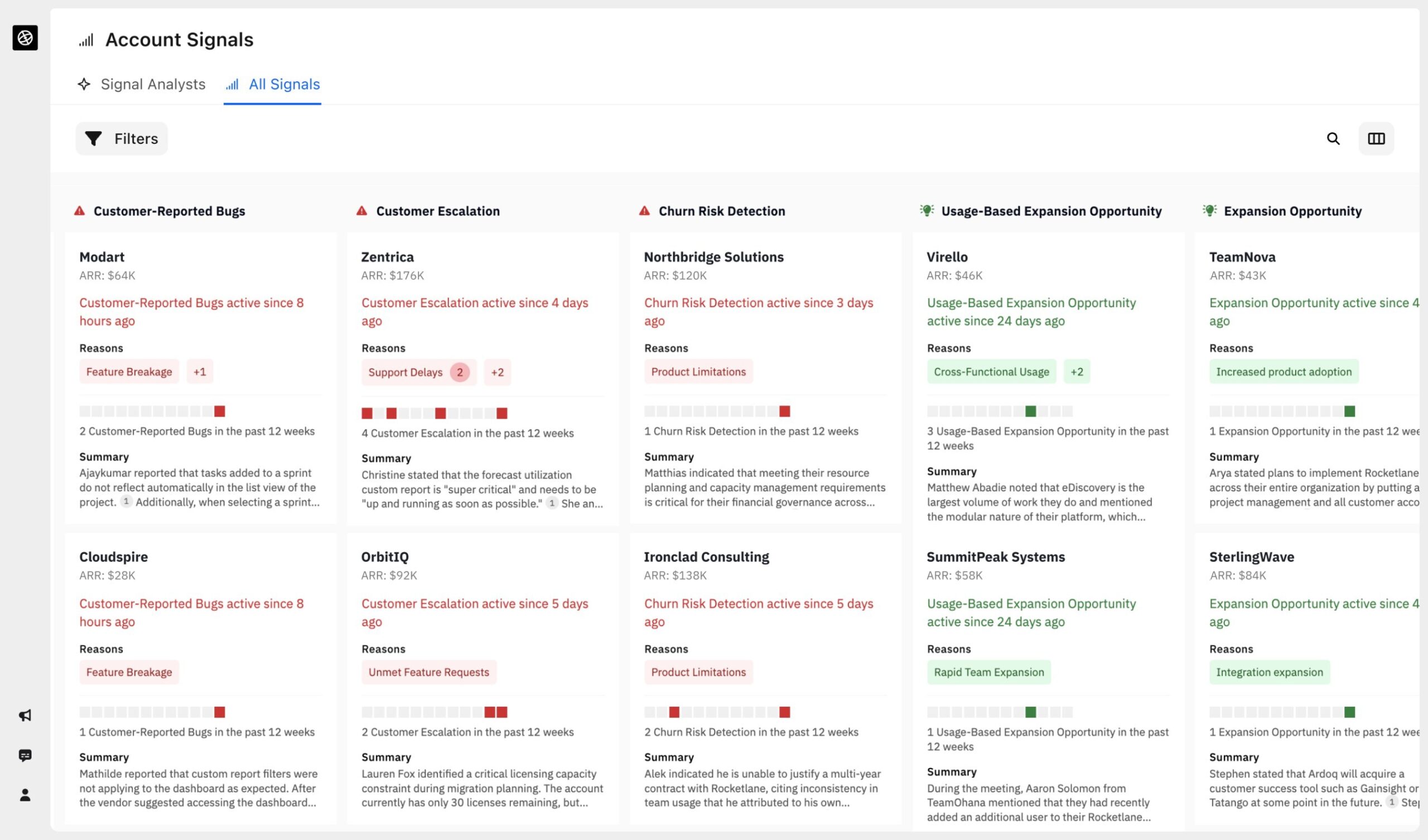Open the chat messages sidebar icon
Image resolution: width=1428 pixels, height=840 pixels.
click(x=25, y=755)
